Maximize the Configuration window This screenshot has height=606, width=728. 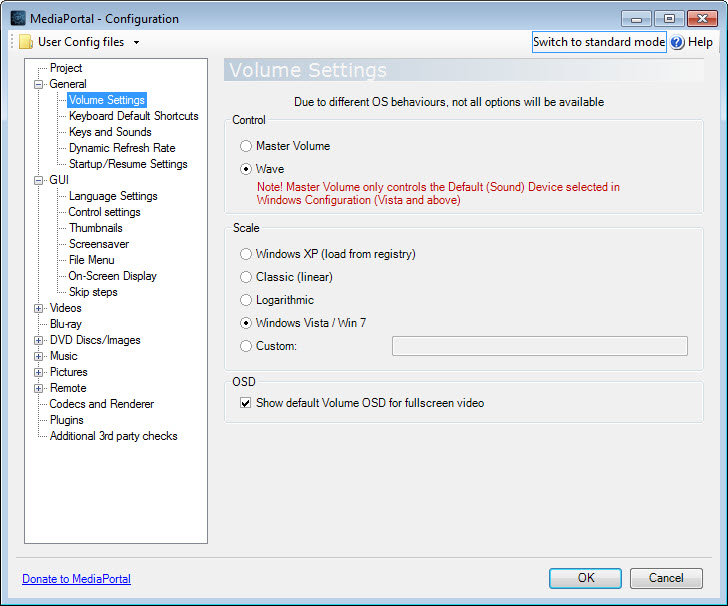670,19
